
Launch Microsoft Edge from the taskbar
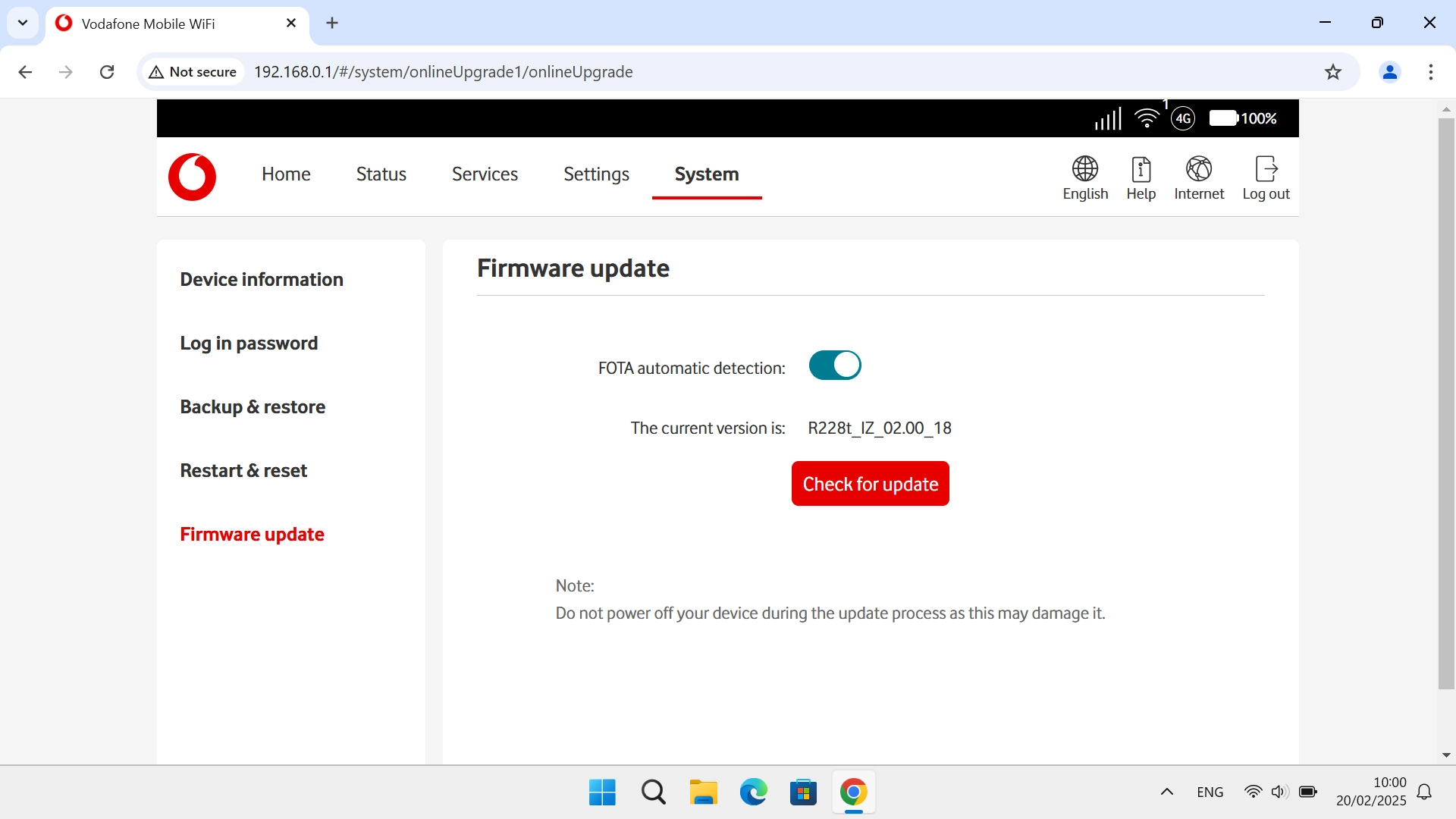(752, 791)
